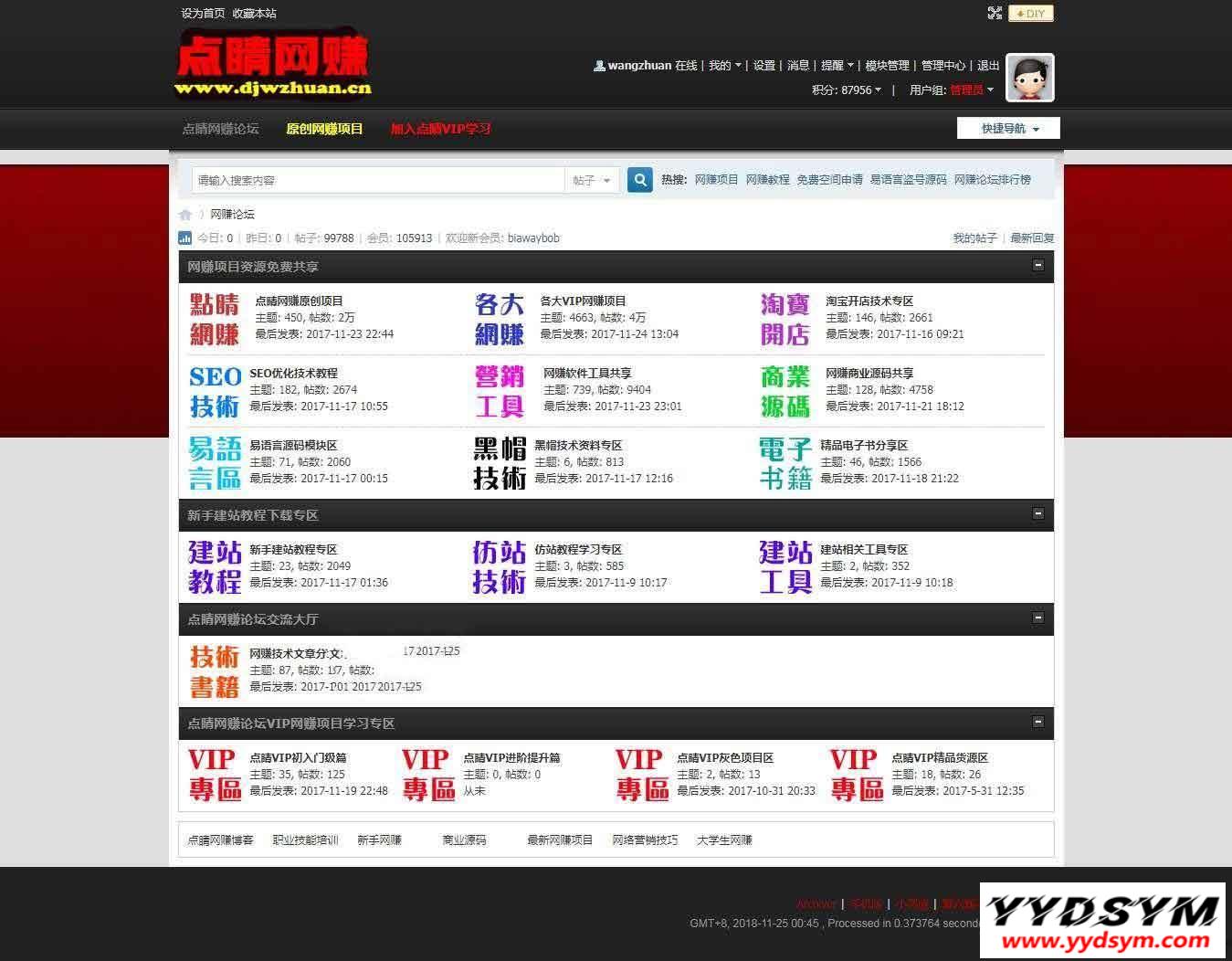This screenshot has width=1232, height=961.
Task: Expand the 我的 dropdown menu
Action: (x=725, y=66)
